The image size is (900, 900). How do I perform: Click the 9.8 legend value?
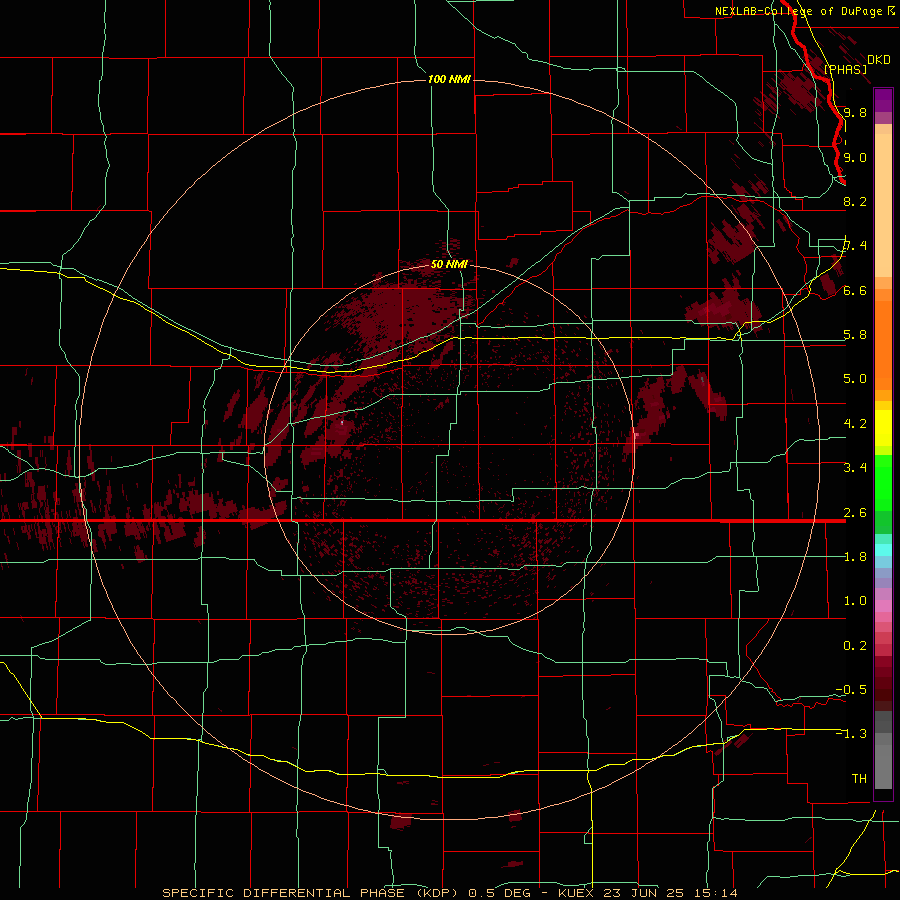[855, 112]
